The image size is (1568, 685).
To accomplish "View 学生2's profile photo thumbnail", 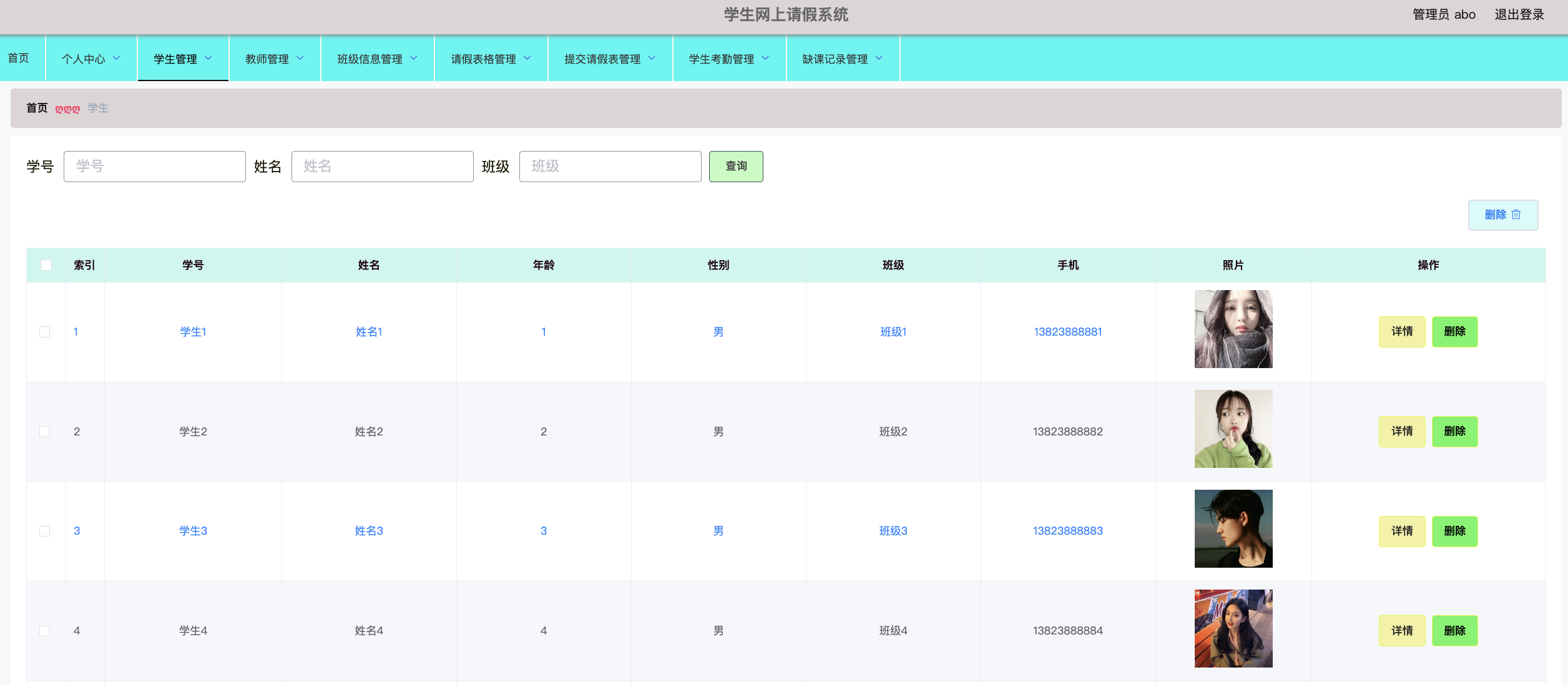I will (1233, 429).
